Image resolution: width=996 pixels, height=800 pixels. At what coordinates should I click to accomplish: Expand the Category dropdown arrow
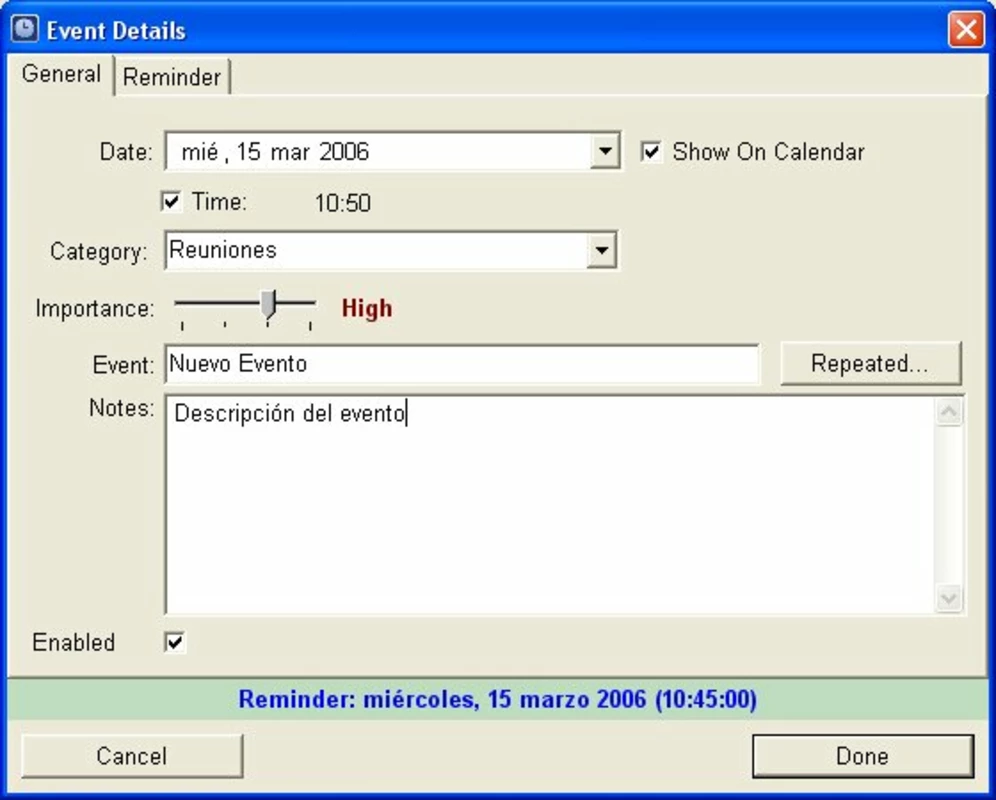[x=601, y=250]
